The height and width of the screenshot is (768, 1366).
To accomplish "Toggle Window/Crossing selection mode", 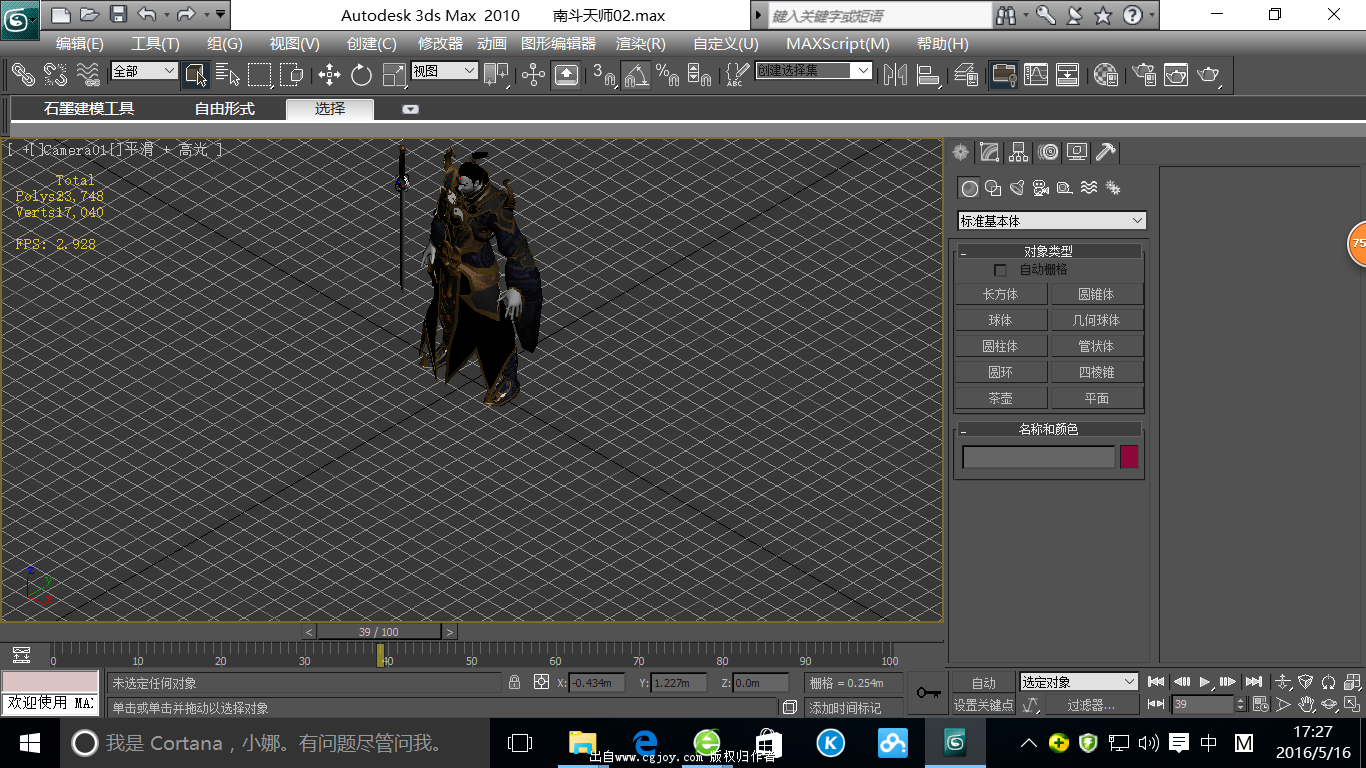I will pyautogui.click(x=291, y=74).
